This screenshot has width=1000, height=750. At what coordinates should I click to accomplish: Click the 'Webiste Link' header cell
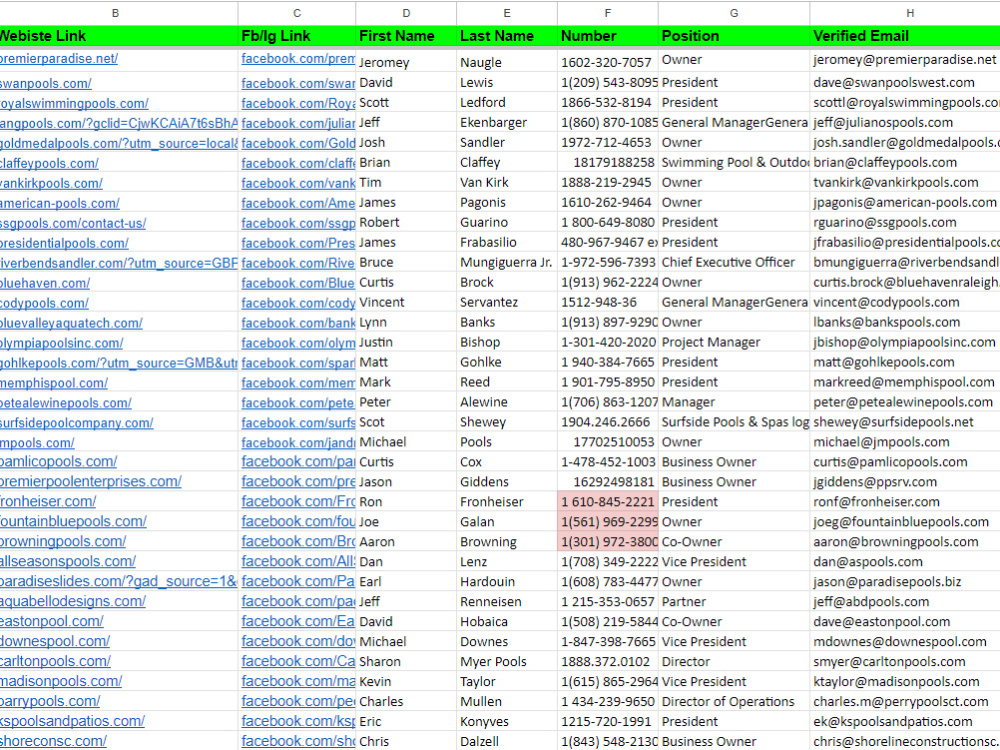tap(118, 36)
